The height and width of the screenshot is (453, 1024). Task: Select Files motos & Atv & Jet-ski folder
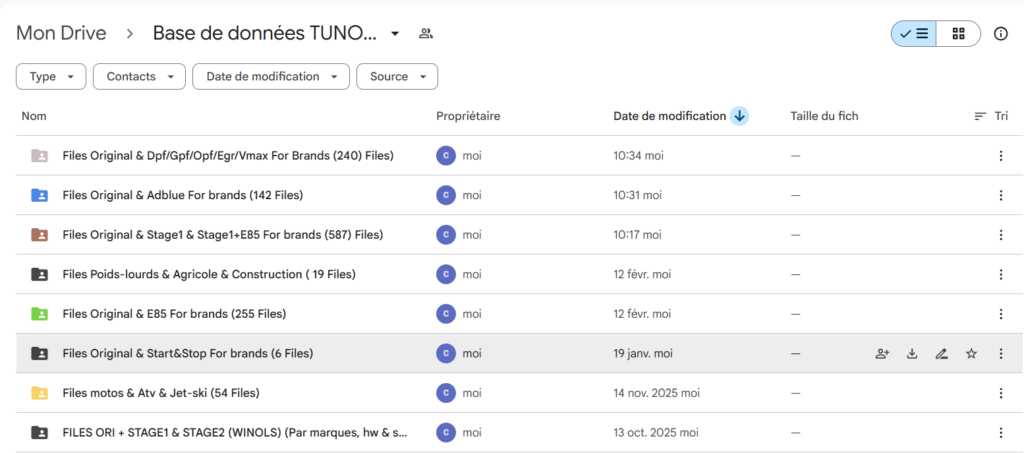coord(161,393)
